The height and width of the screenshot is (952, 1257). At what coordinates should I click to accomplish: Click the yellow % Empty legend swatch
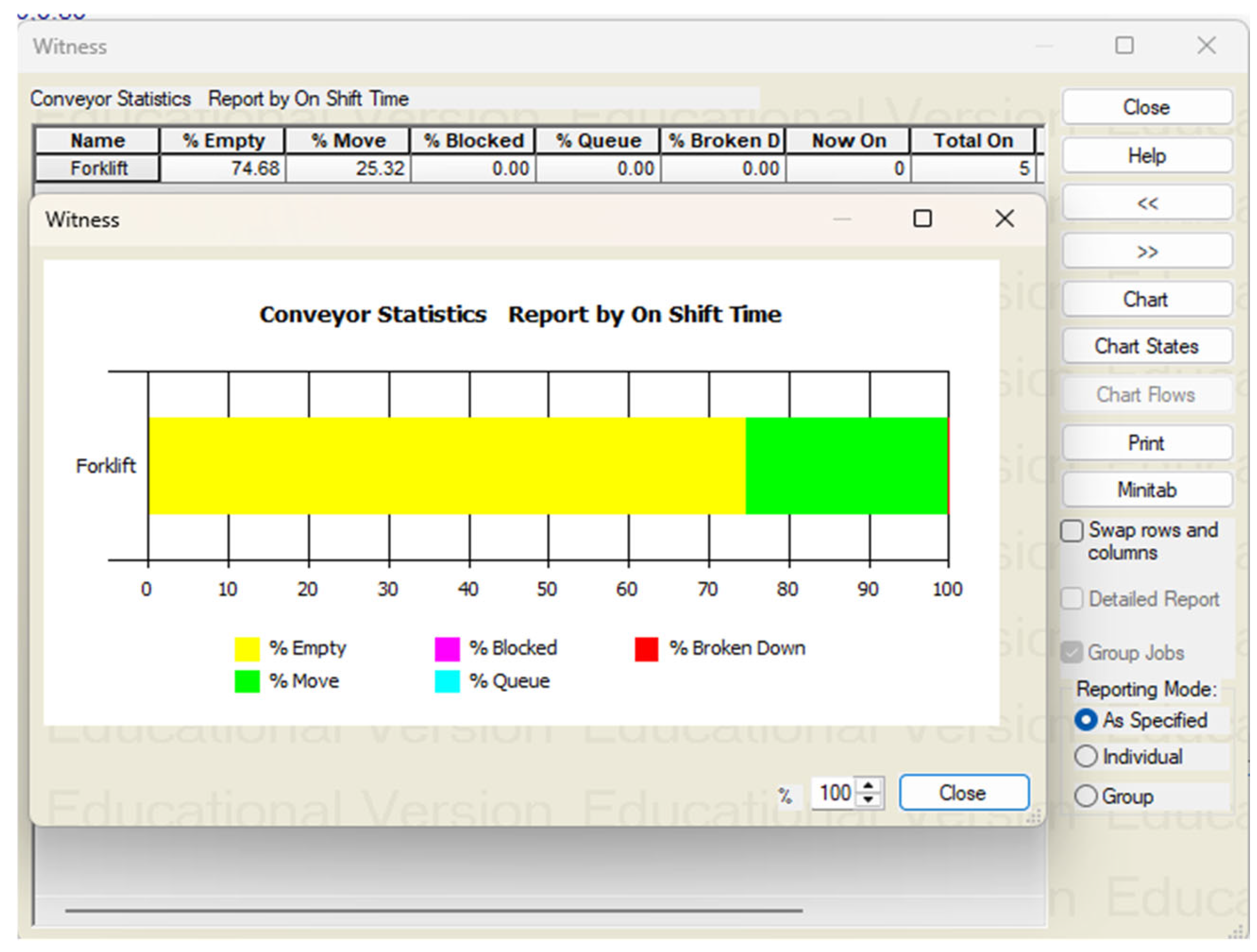point(247,649)
